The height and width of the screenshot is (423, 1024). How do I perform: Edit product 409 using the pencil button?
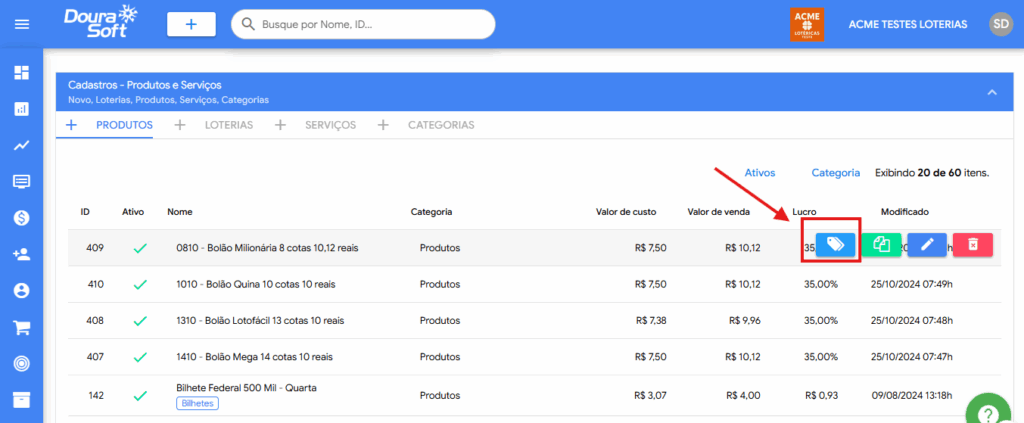pyautogui.click(x=926, y=245)
